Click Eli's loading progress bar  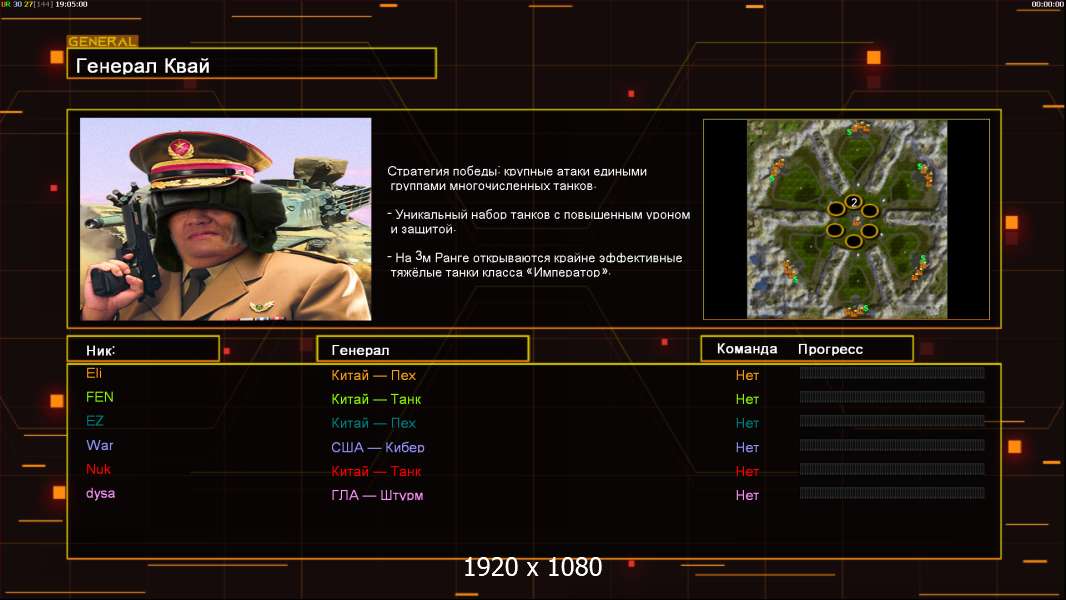(891, 373)
